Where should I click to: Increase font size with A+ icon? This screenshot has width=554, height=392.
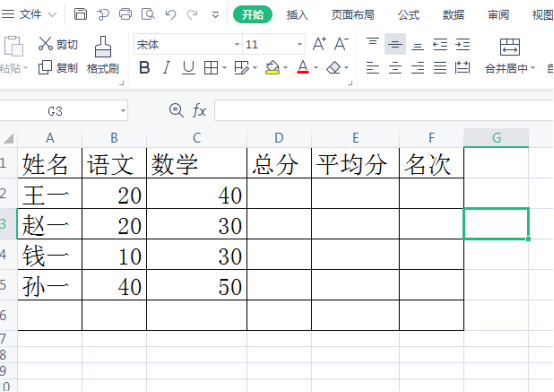319,44
